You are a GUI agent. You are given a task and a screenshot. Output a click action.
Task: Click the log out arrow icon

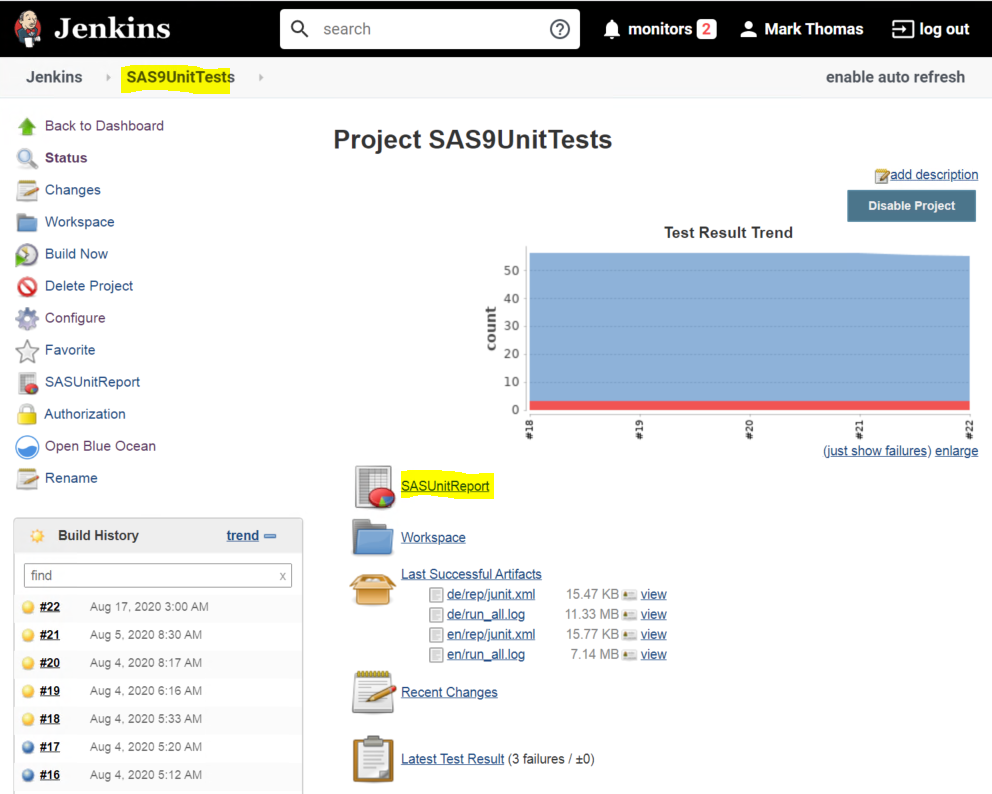coord(903,29)
